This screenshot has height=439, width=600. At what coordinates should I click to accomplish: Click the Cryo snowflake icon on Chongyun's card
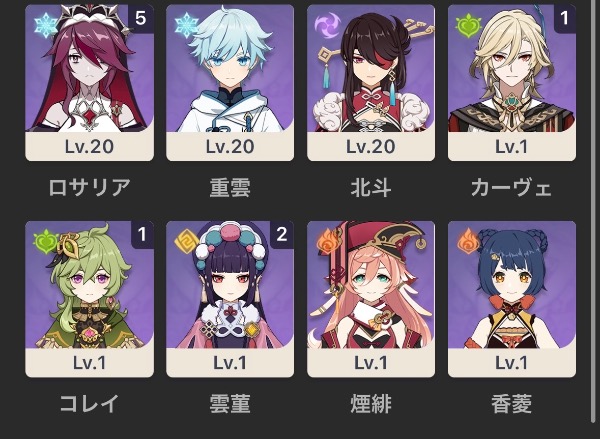(x=187, y=25)
